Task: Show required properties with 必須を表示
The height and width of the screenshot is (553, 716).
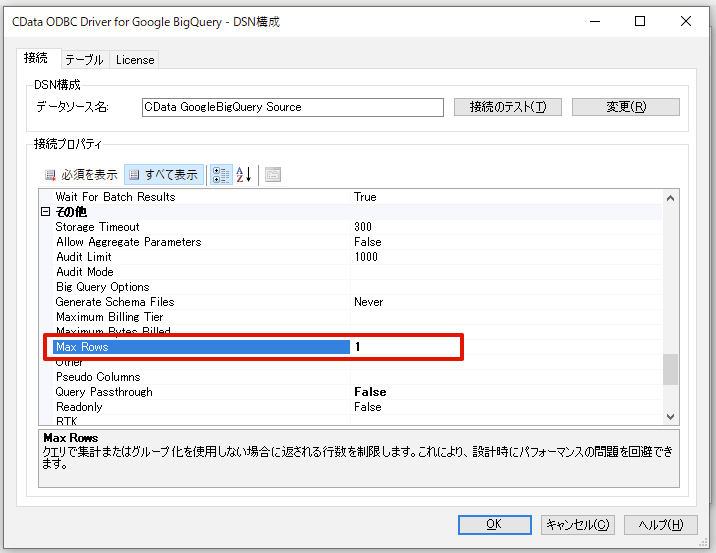Action: click(x=81, y=174)
